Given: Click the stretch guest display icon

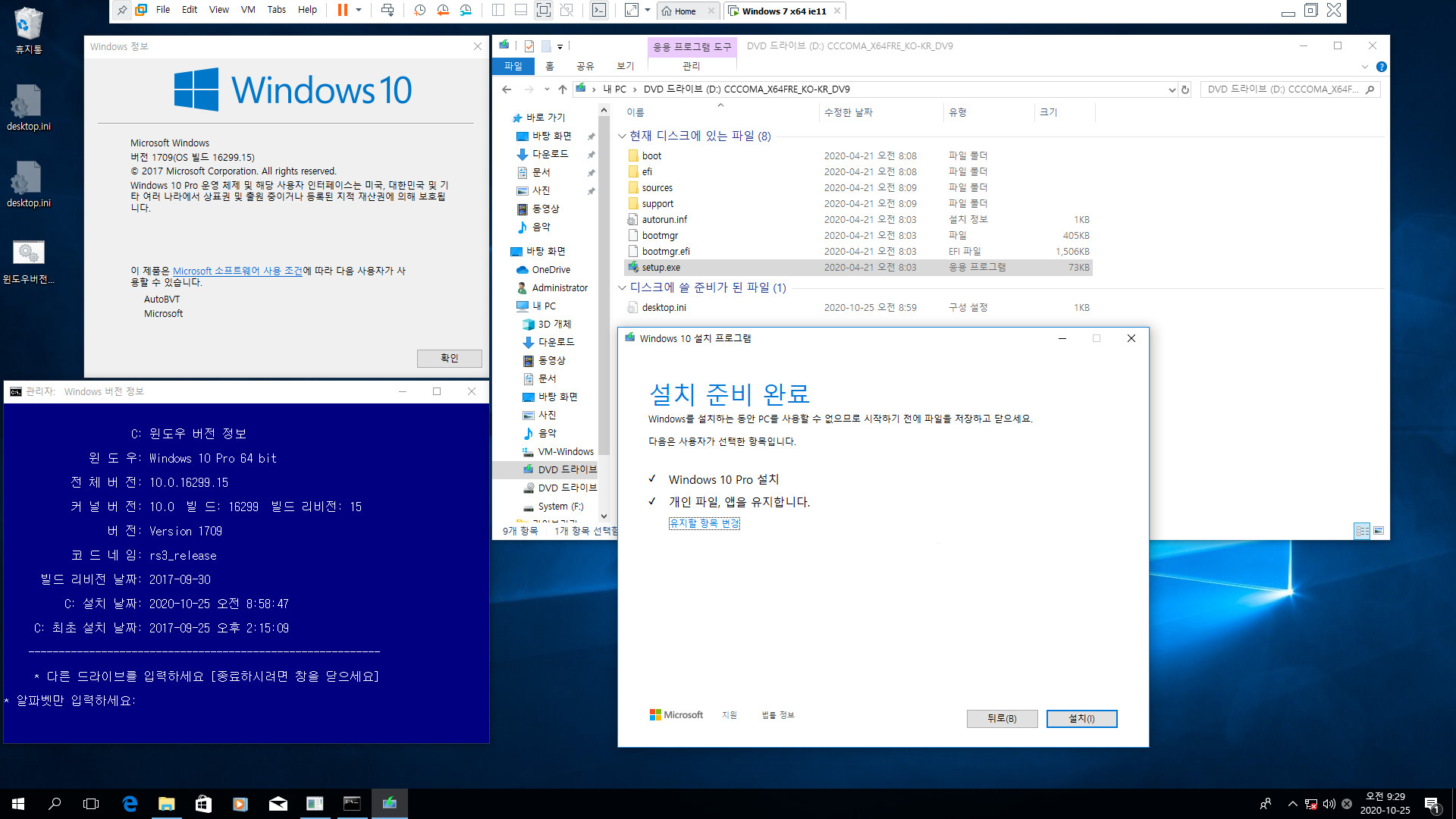Looking at the screenshot, I should (x=632, y=11).
